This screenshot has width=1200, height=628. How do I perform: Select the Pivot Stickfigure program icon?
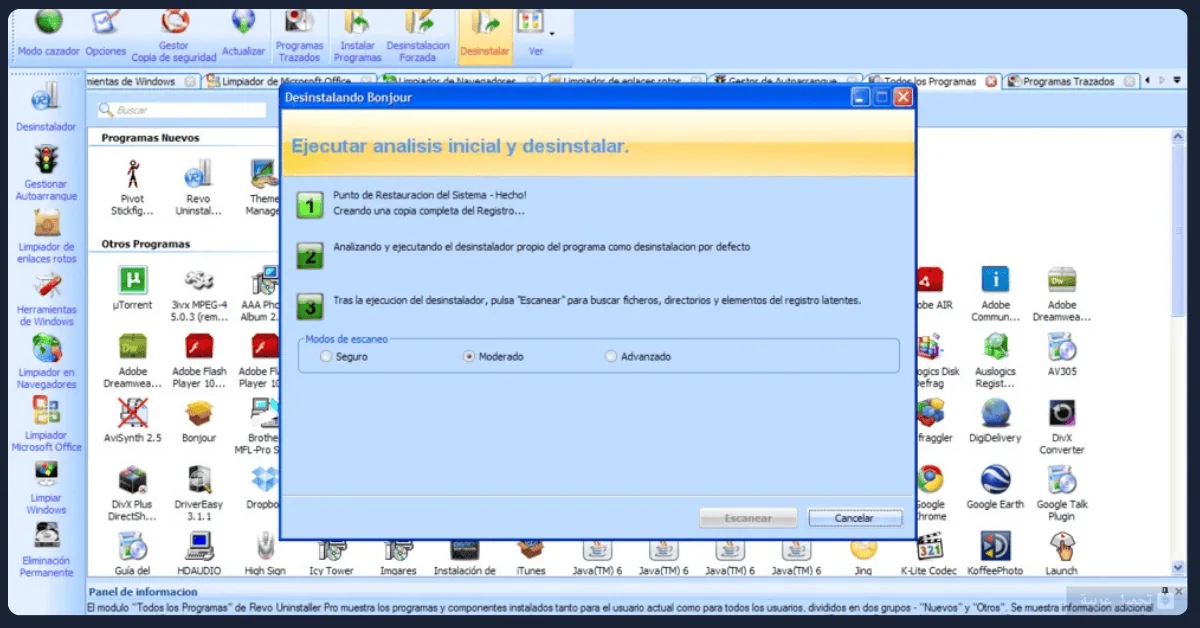point(132,187)
